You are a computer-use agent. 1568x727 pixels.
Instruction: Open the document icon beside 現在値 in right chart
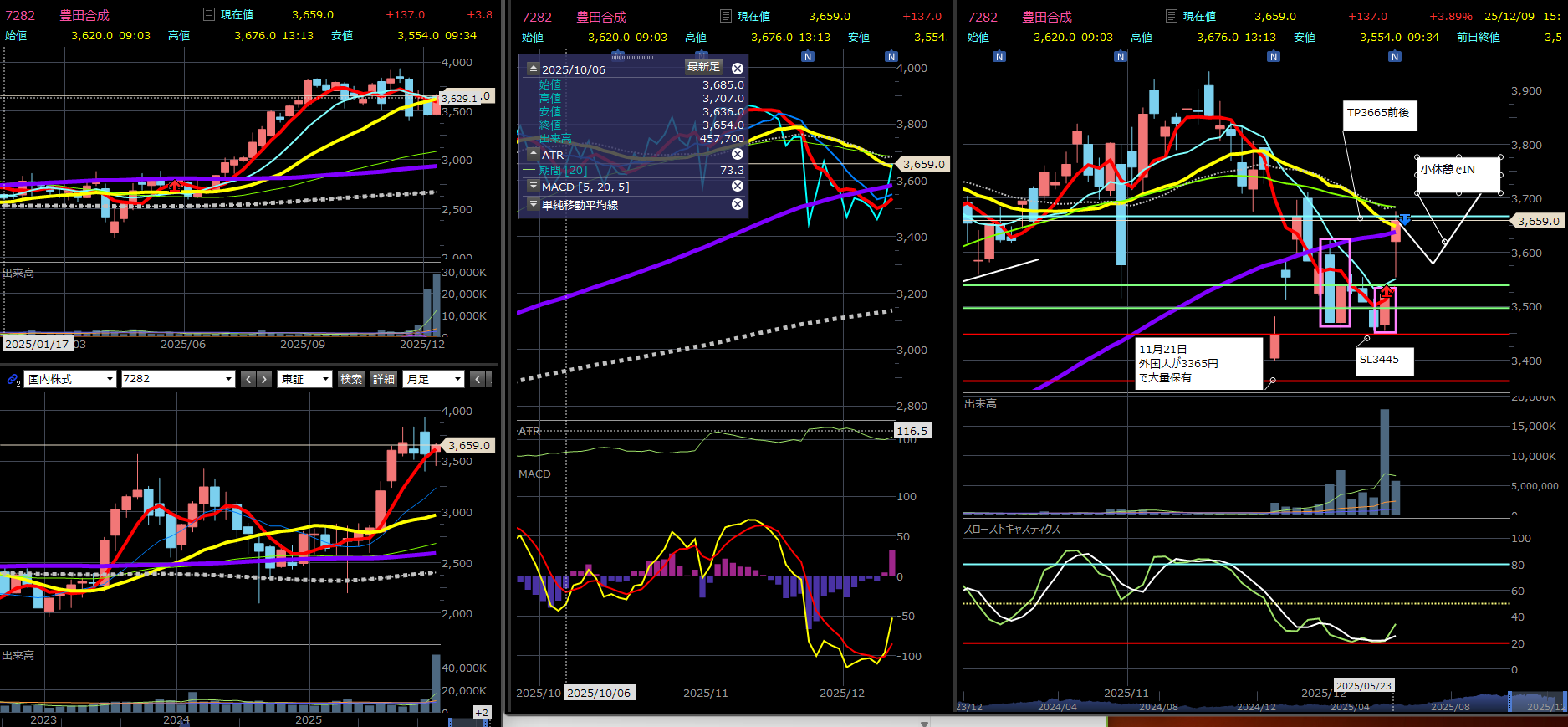point(1171,16)
